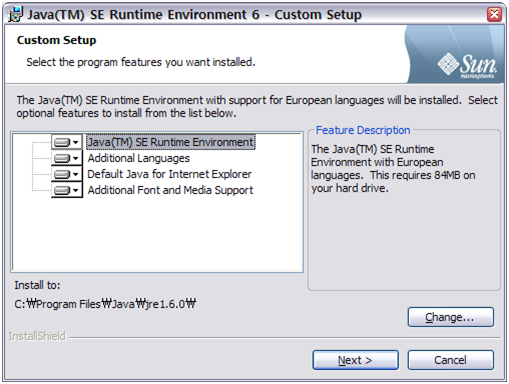
Task: Open dropdown arrow for Additional Font and Media Support
Action: (x=76, y=190)
